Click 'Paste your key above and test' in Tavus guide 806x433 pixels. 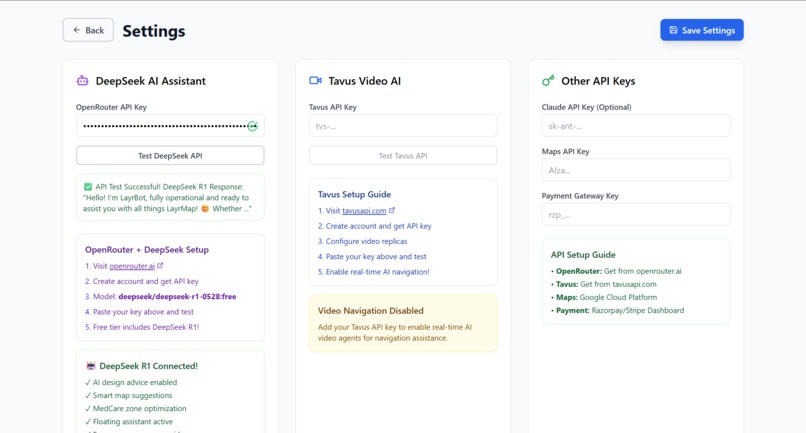click(x=372, y=257)
